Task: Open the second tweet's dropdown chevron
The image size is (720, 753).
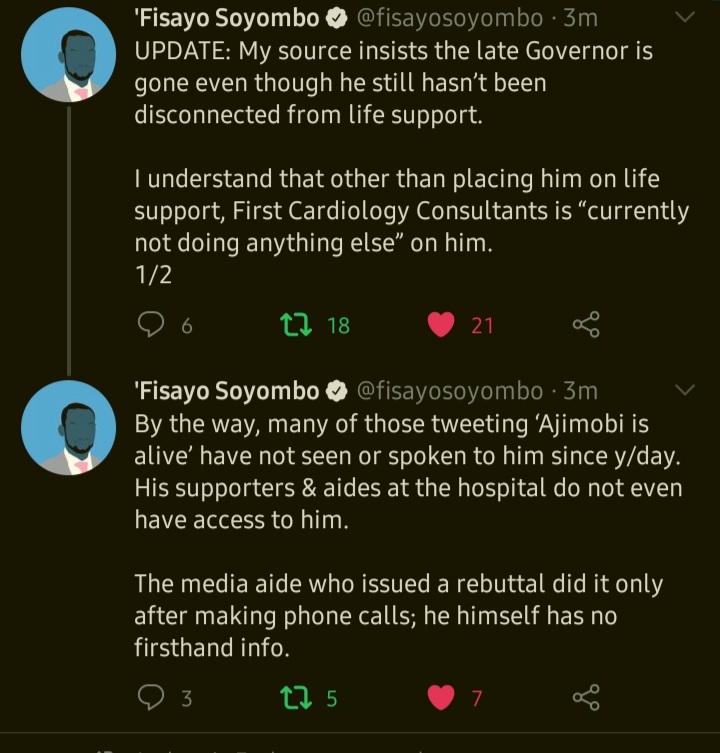Action: 686,389
